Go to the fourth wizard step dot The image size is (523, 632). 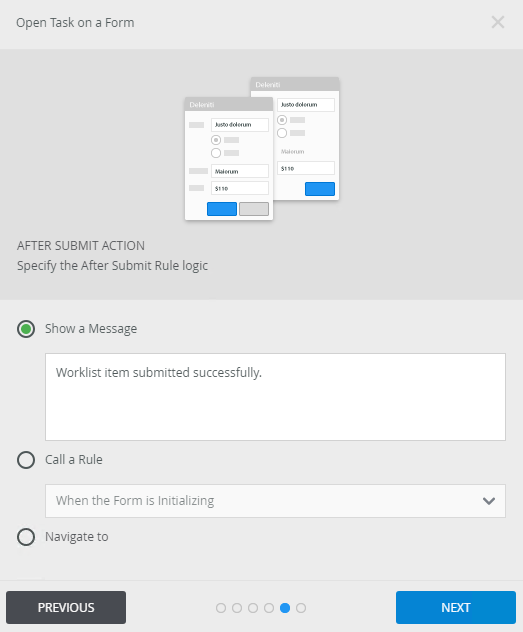coord(269,608)
